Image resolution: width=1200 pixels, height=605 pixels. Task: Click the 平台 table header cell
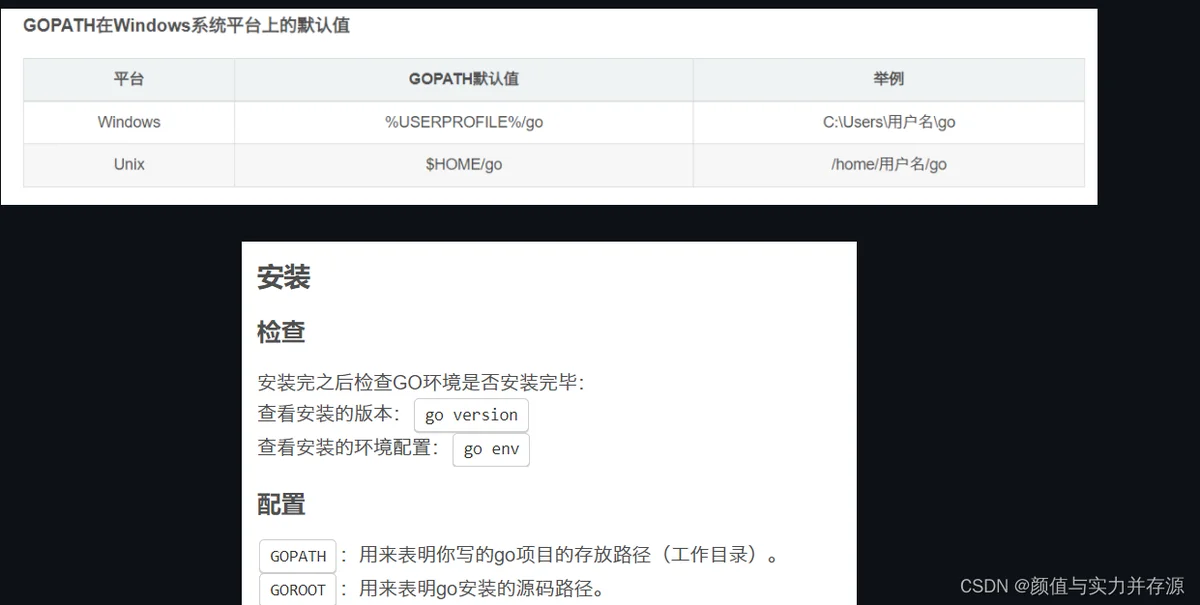tap(129, 79)
